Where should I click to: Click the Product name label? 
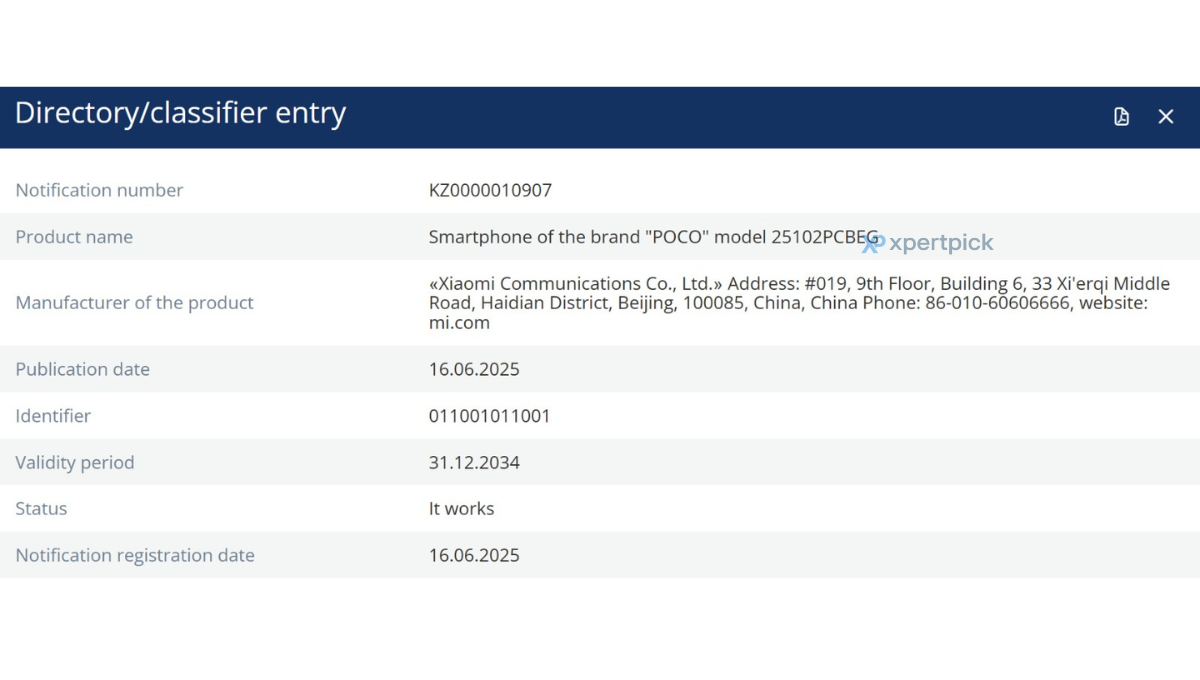pyautogui.click(x=74, y=237)
